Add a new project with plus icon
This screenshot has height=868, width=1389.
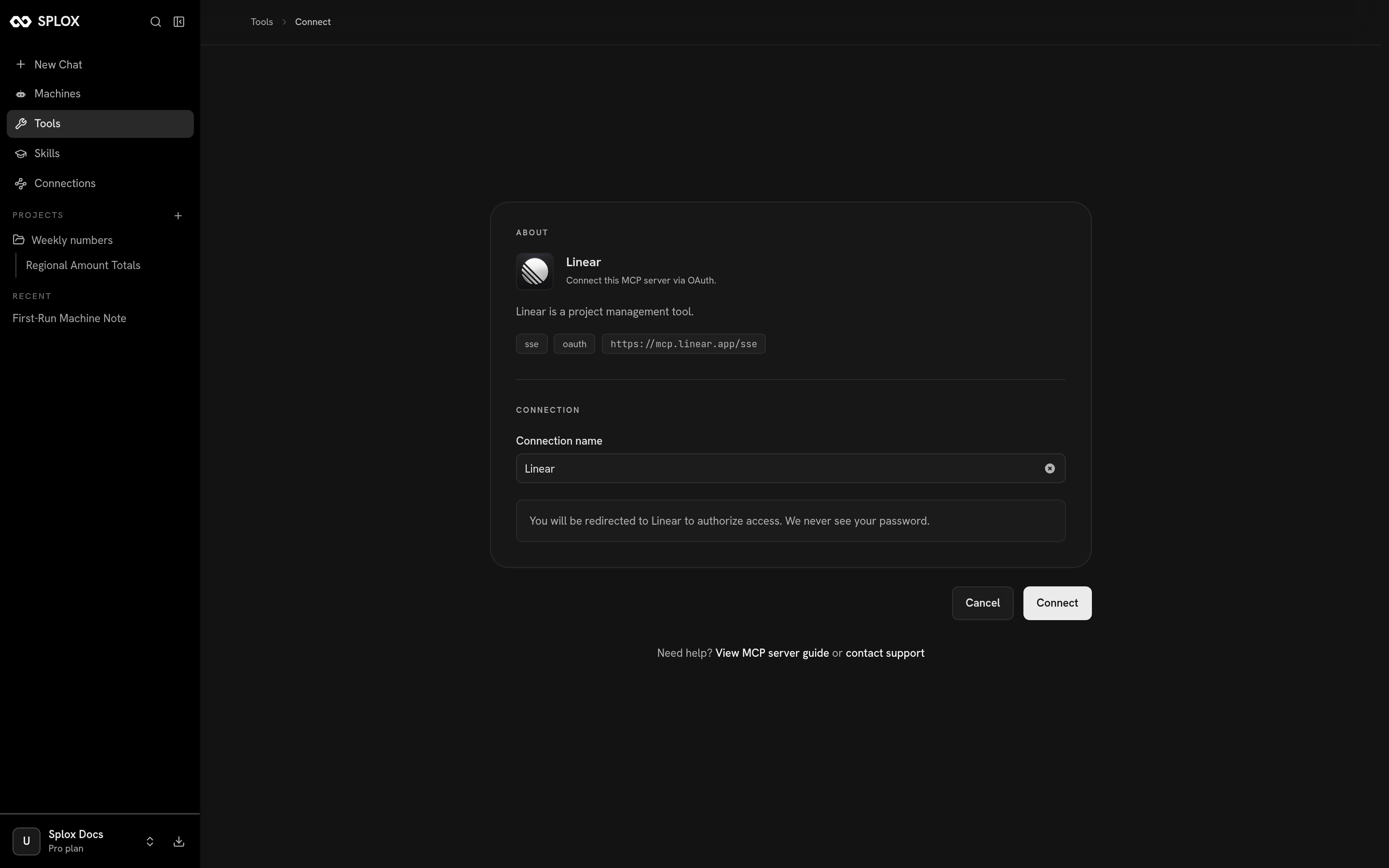pyautogui.click(x=178, y=216)
